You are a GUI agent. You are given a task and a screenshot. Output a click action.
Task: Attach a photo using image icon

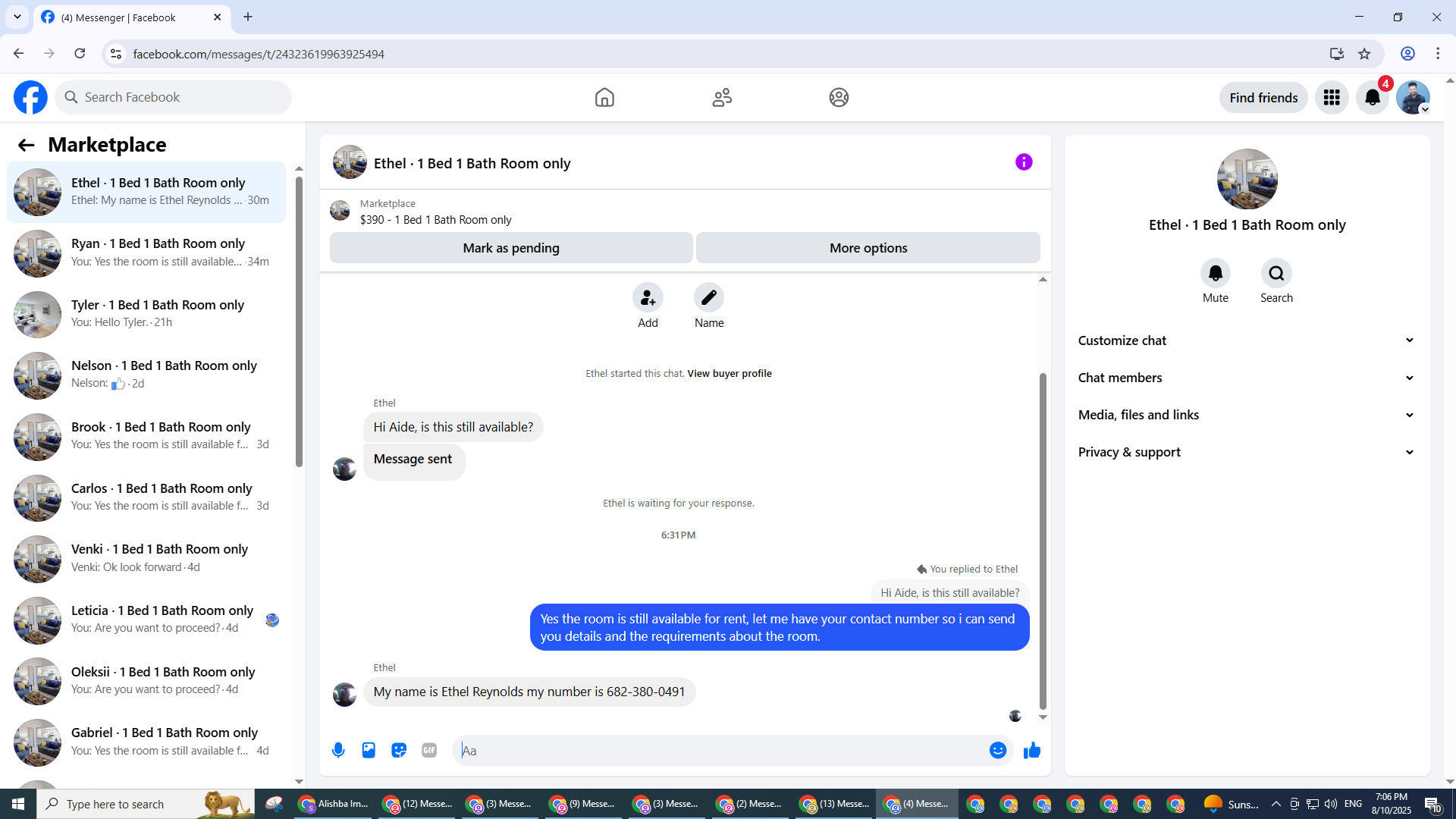click(369, 750)
